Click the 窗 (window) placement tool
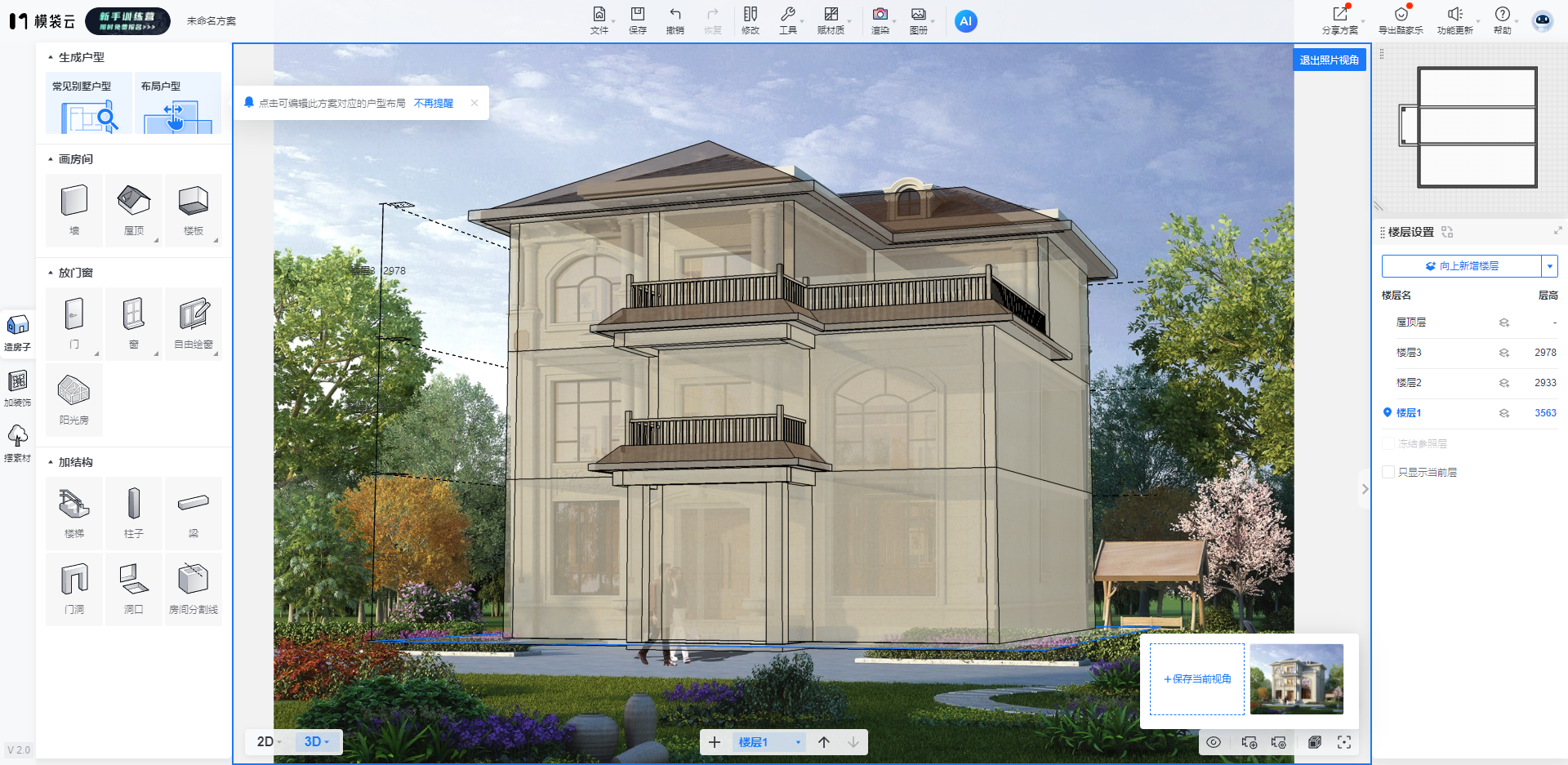The height and width of the screenshot is (765, 1568). [x=134, y=322]
